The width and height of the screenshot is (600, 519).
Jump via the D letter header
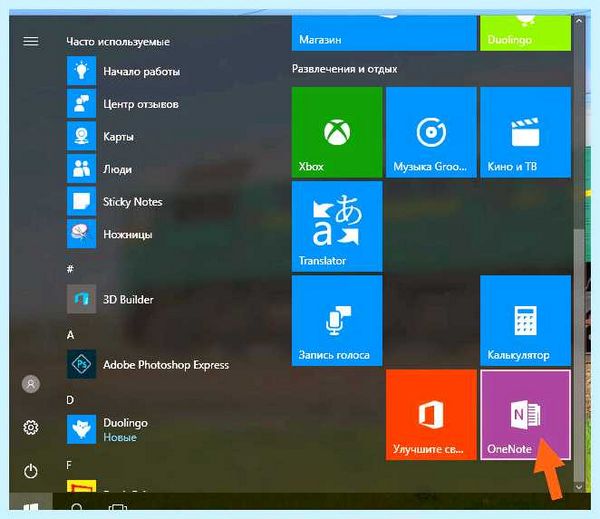(x=70, y=400)
